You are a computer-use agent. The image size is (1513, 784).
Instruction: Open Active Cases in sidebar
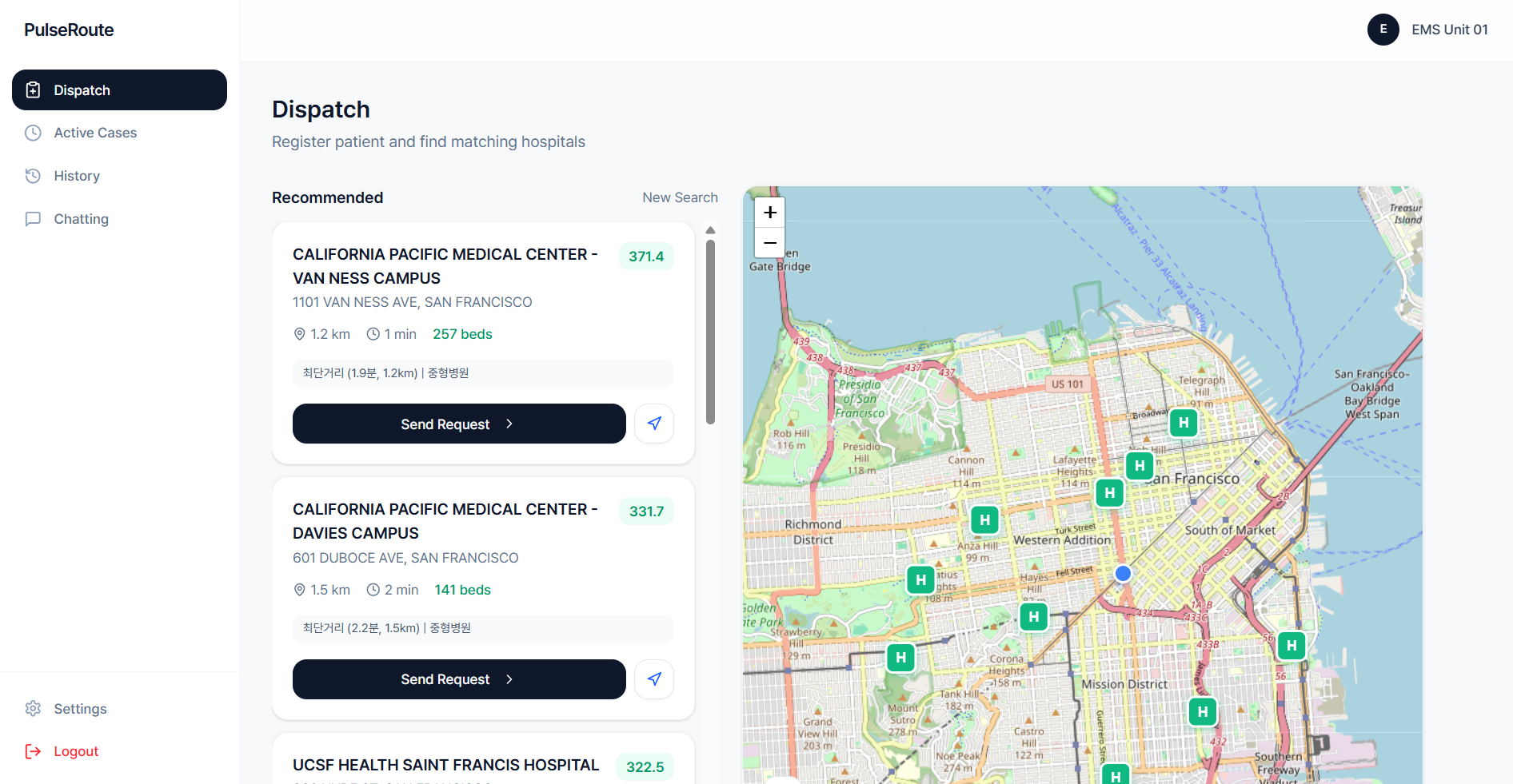pos(119,133)
